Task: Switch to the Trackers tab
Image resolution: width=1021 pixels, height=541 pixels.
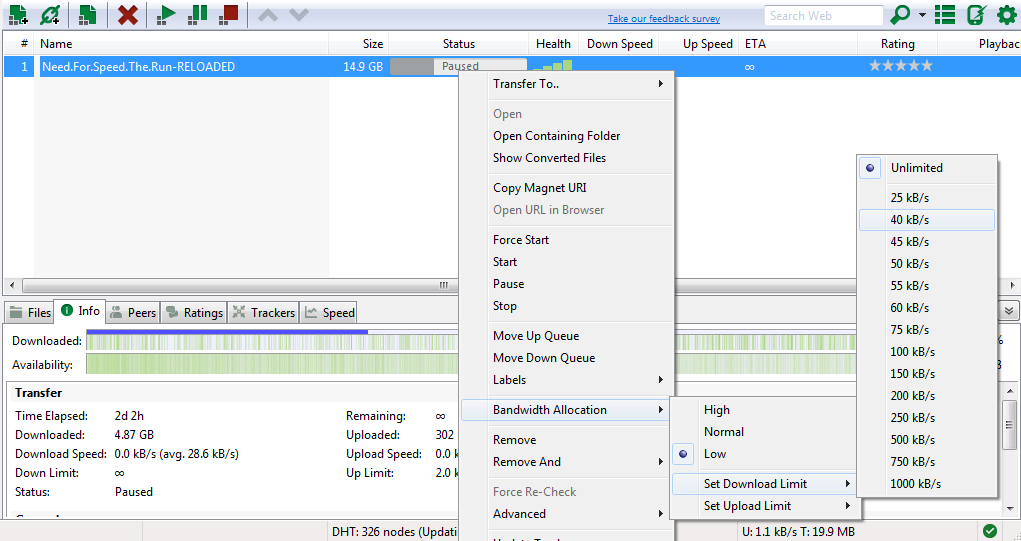Action: (x=264, y=312)
